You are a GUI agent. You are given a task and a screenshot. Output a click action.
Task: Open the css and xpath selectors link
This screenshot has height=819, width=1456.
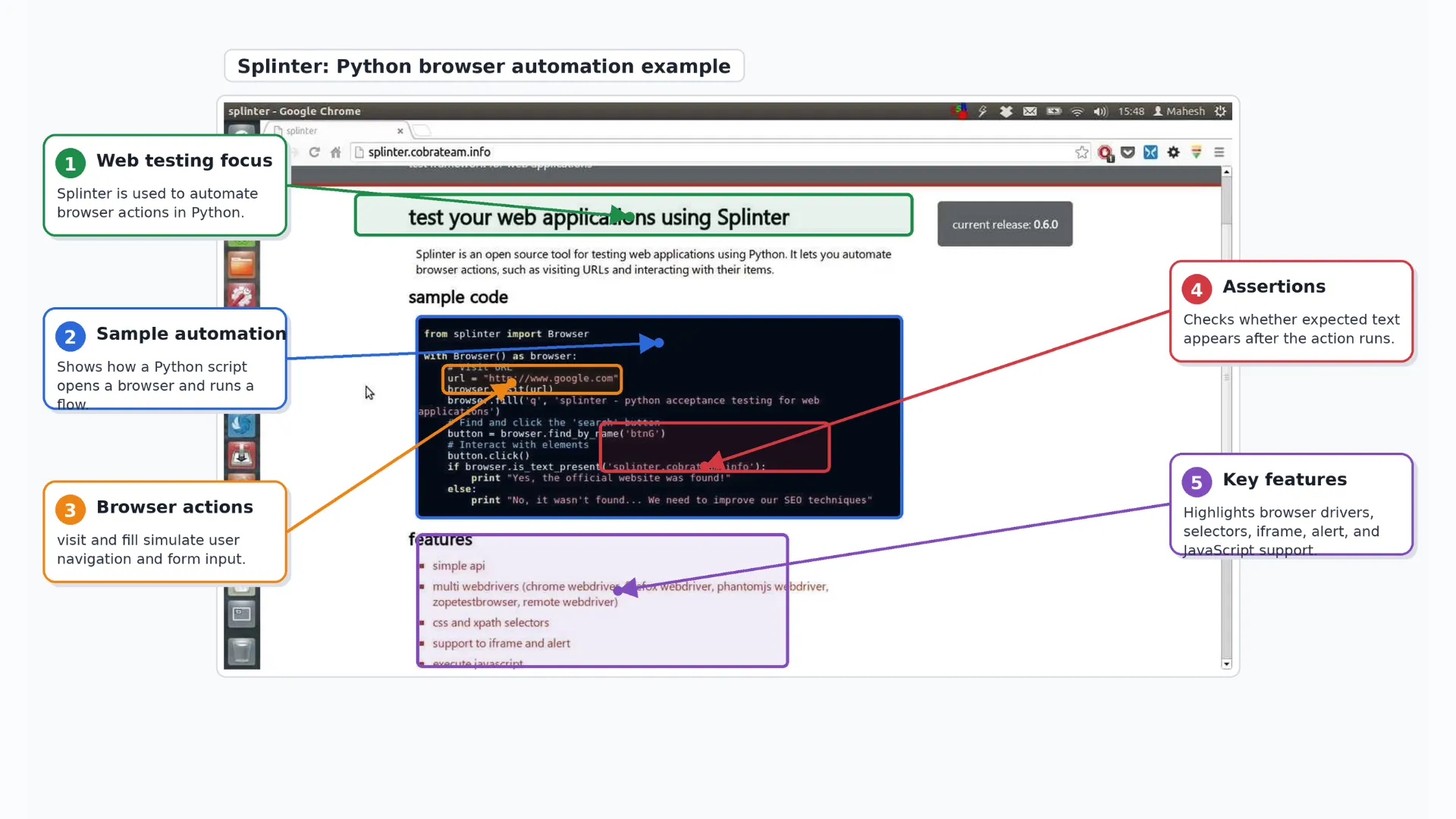(491, 623)
